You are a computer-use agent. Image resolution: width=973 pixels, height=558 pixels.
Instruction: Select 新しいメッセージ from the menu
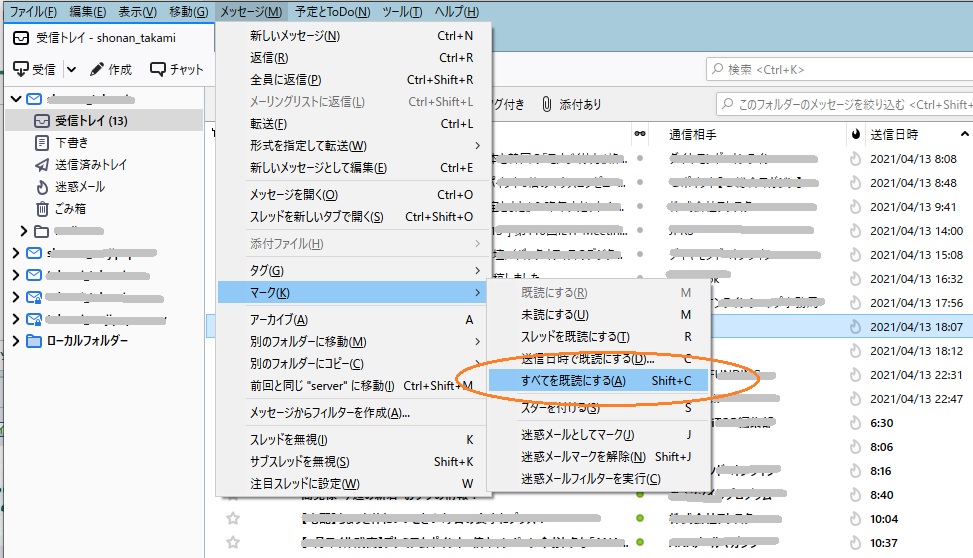295,36
